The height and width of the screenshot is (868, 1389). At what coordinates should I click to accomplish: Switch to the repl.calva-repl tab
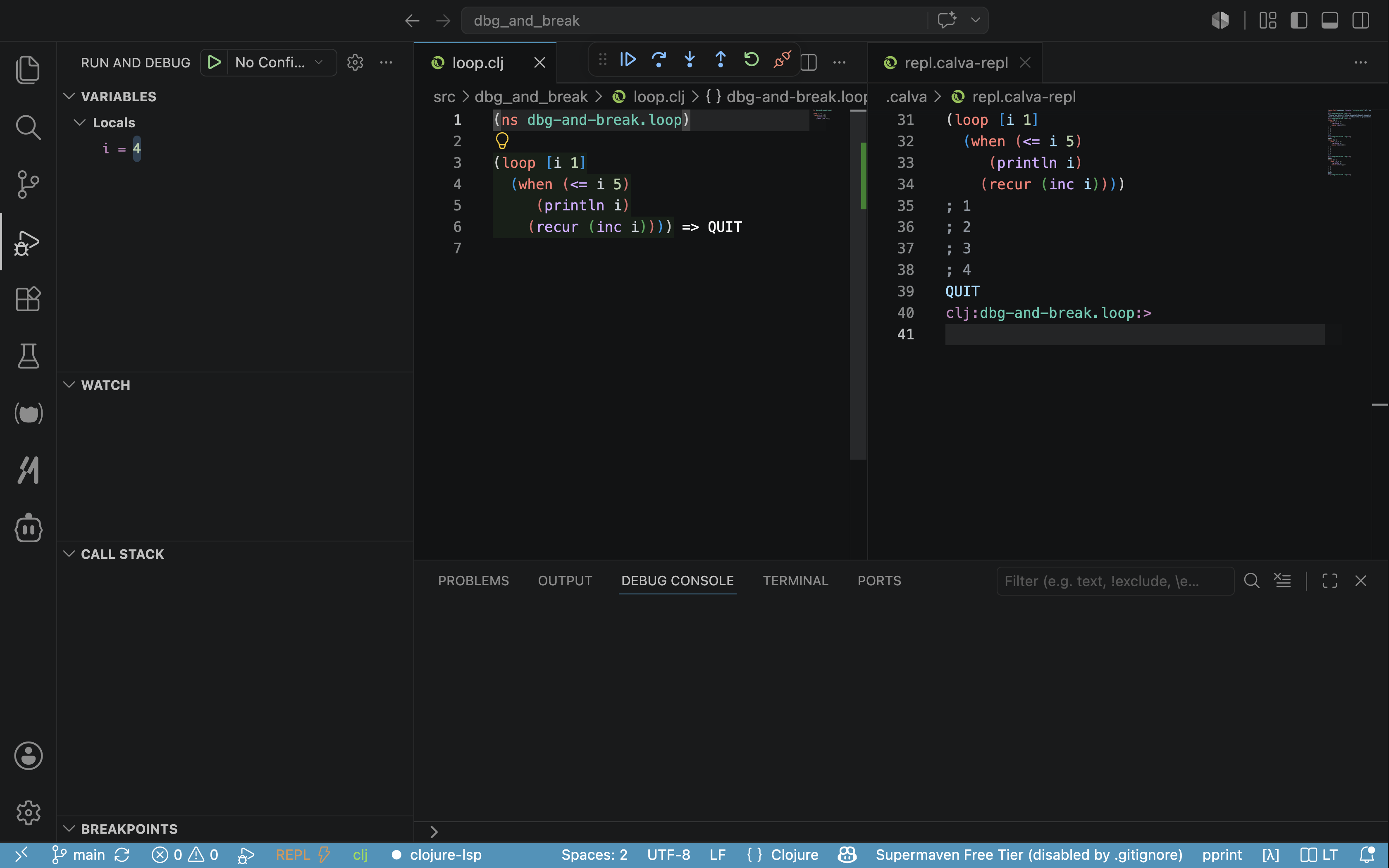pyautogui.click(x=956, y=62)
